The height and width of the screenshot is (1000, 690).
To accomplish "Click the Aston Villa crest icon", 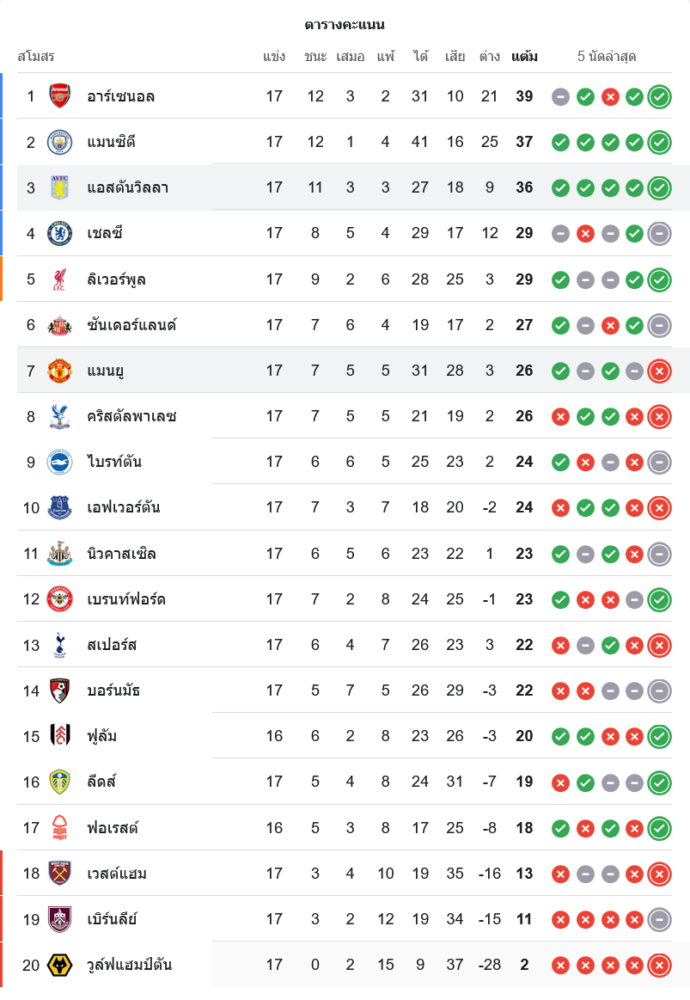I will (60, 187).
